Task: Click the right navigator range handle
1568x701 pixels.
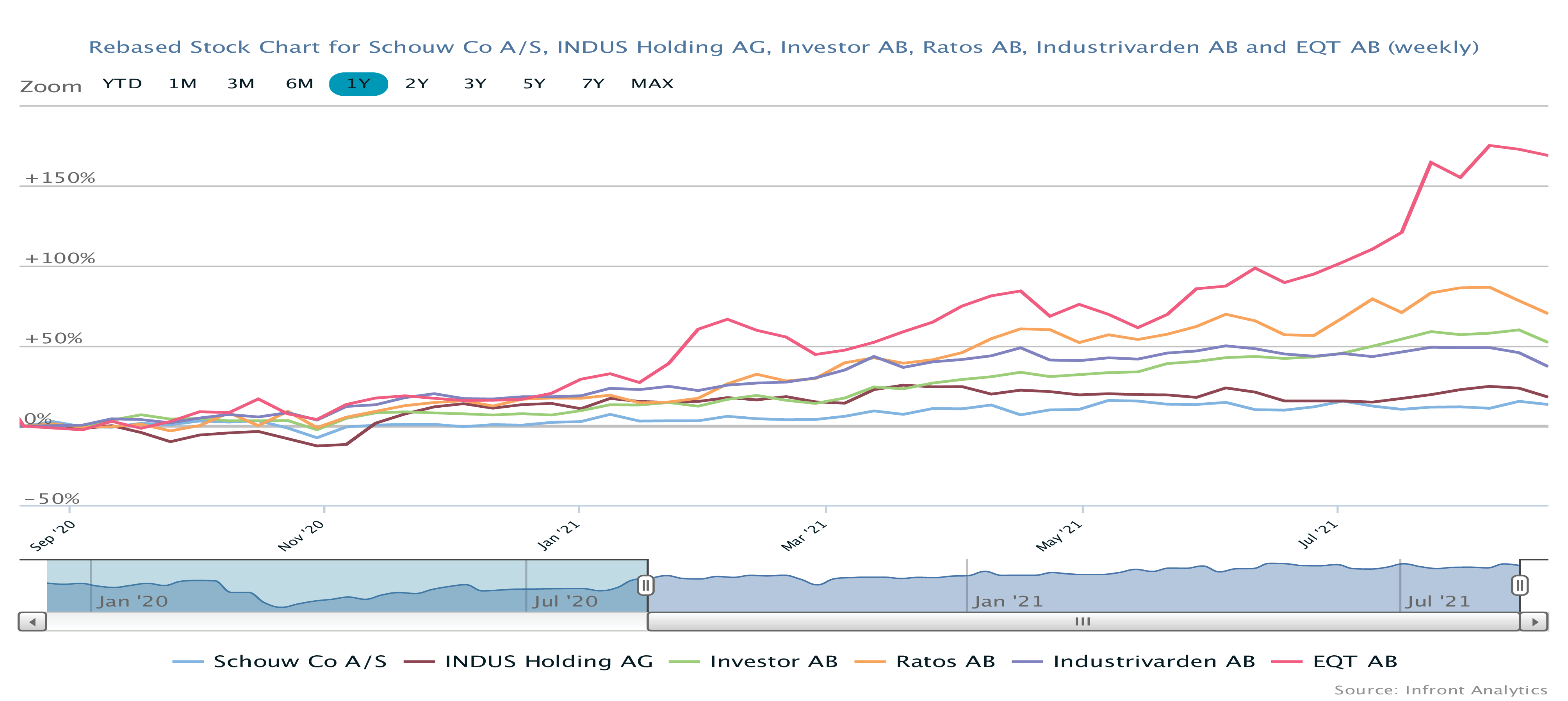Action: click(x=1519, y=585)
